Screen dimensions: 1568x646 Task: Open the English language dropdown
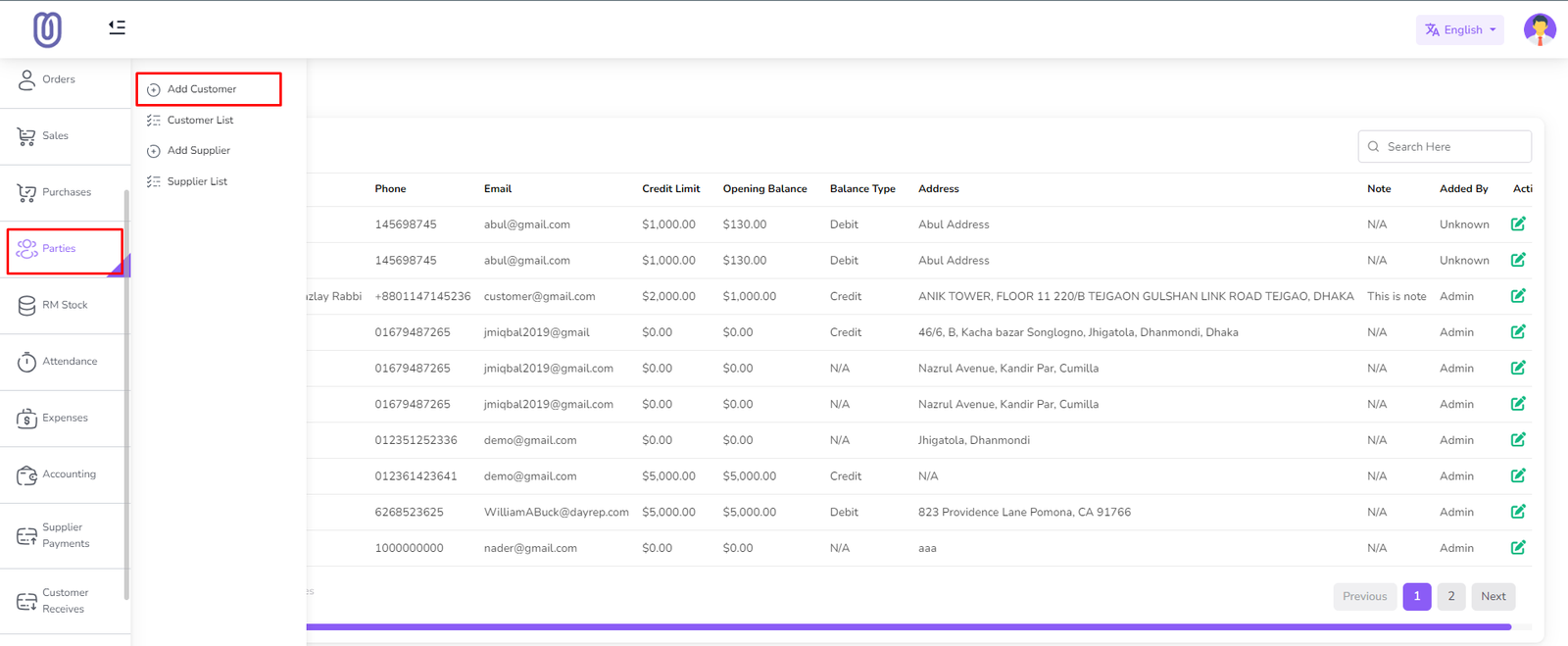[1459, 30]
